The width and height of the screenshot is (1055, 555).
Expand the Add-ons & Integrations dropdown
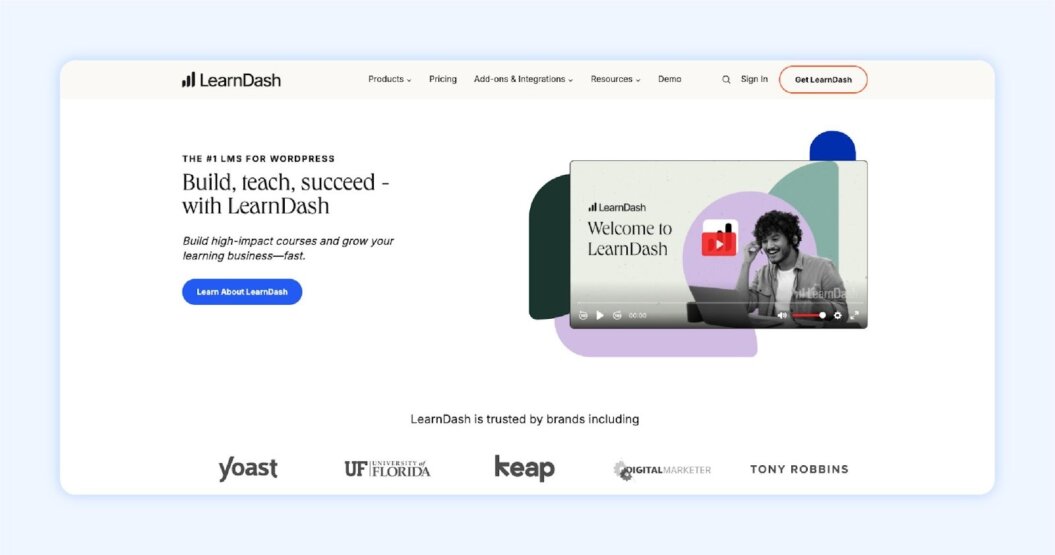(x=523, y=79)
